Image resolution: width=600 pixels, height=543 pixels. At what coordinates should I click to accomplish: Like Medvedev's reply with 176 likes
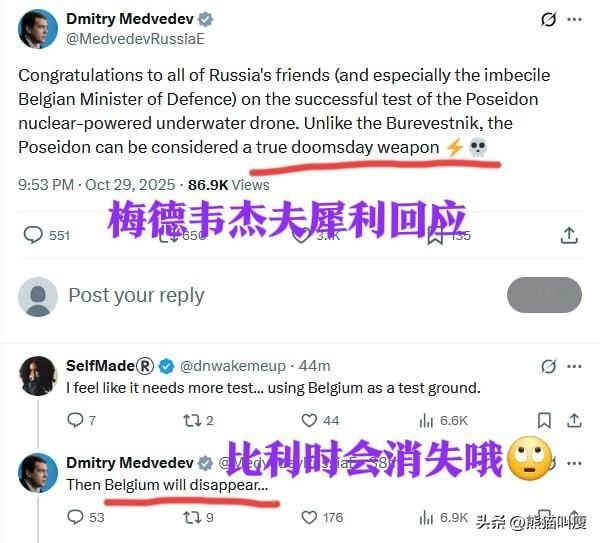tap(309, 517)
